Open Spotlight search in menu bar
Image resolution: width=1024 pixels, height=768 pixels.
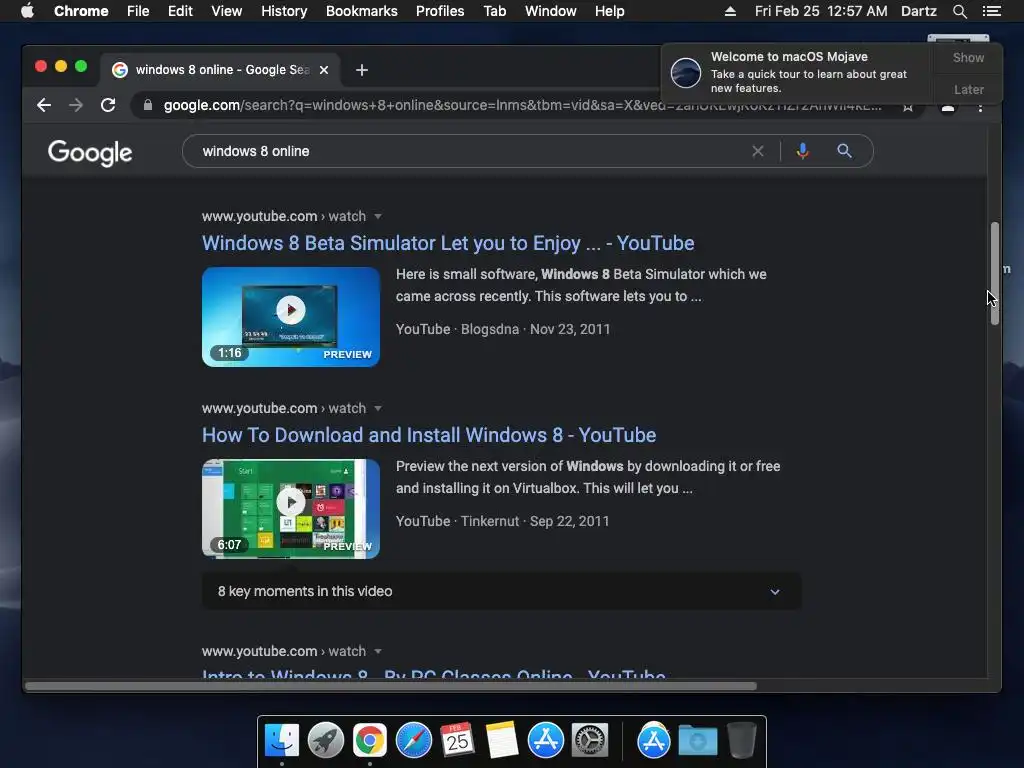959,11
